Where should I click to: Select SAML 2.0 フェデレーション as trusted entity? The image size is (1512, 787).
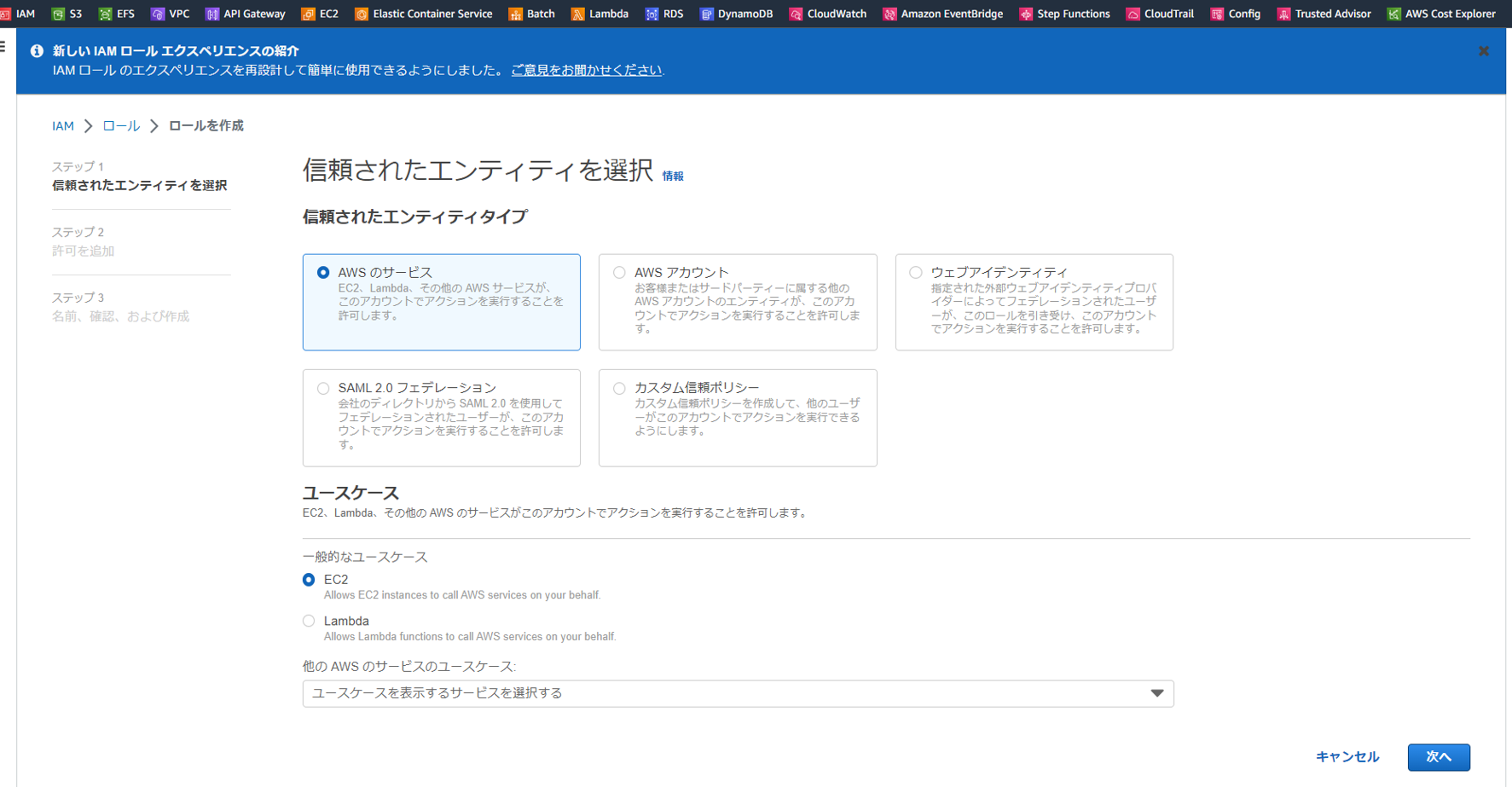tap(323, 387)
